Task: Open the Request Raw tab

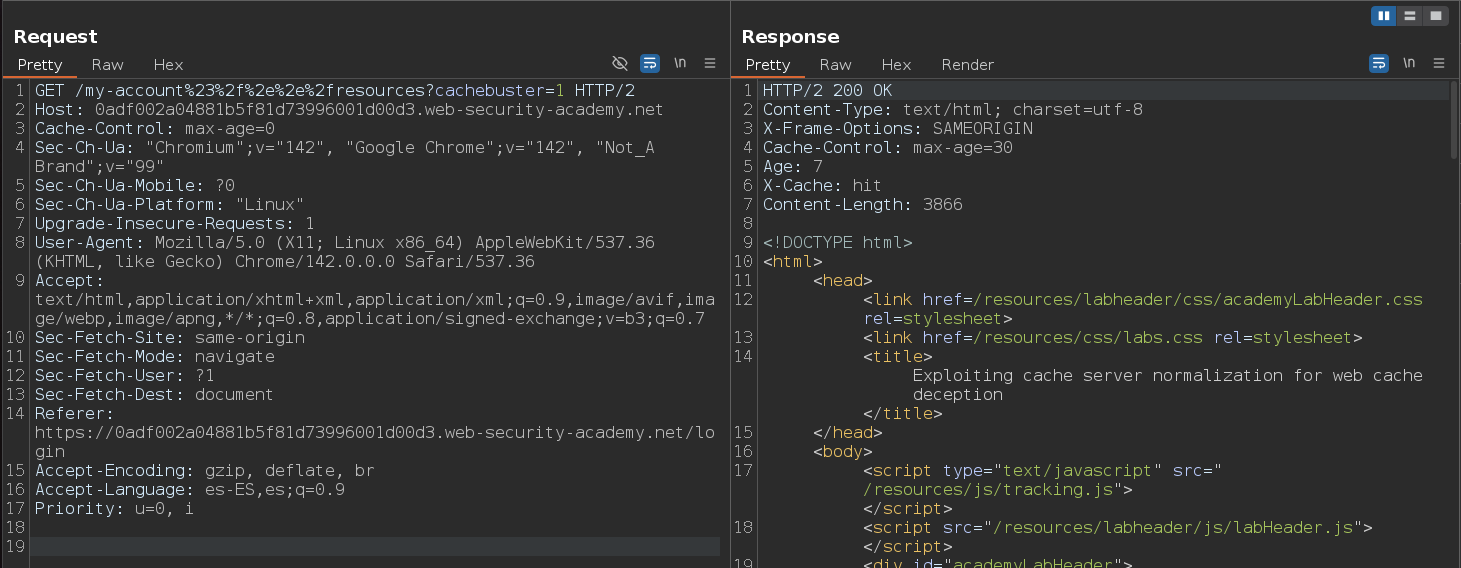Action: point(108,64)
